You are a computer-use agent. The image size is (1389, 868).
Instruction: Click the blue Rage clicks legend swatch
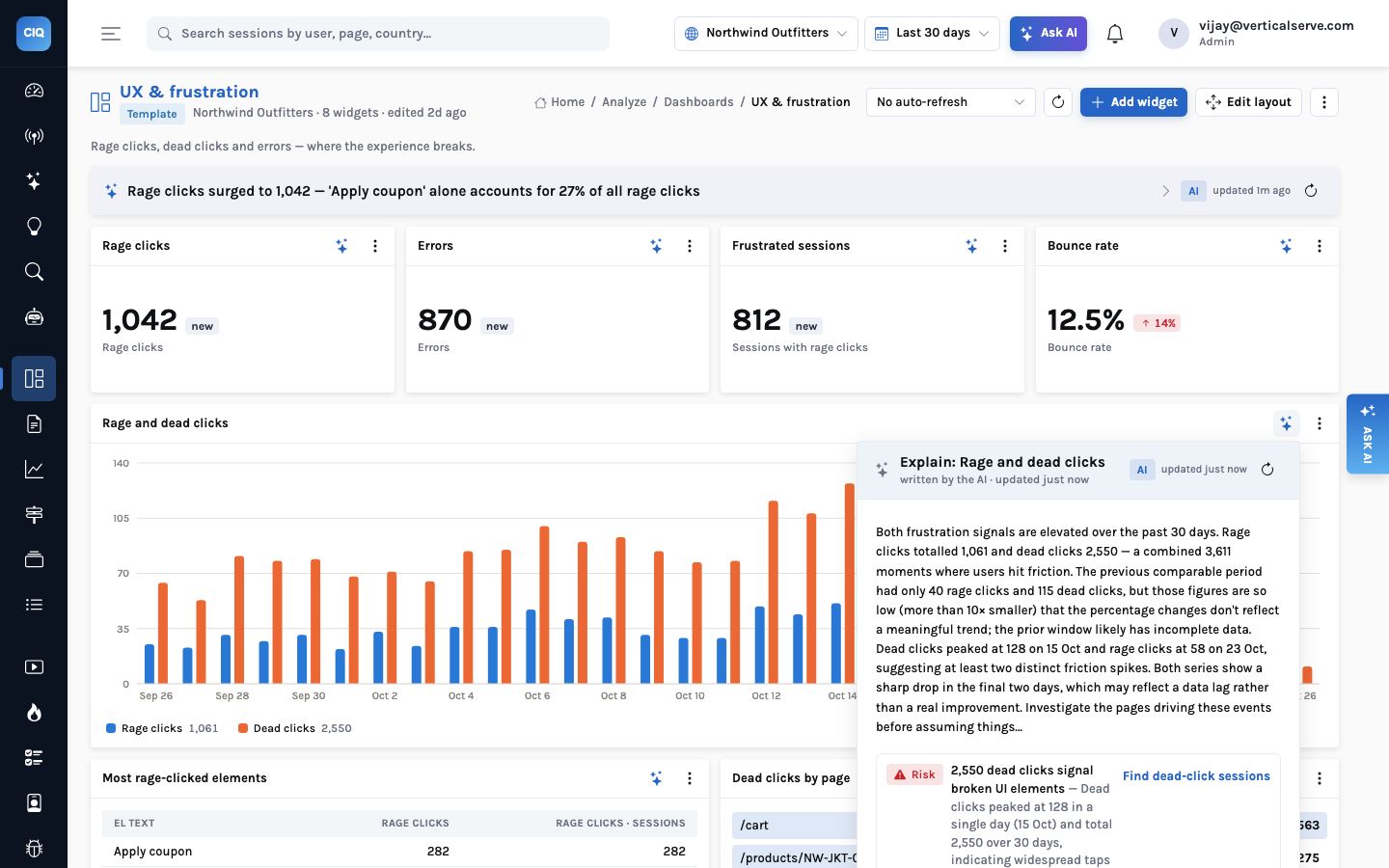(x=111, y=728)
